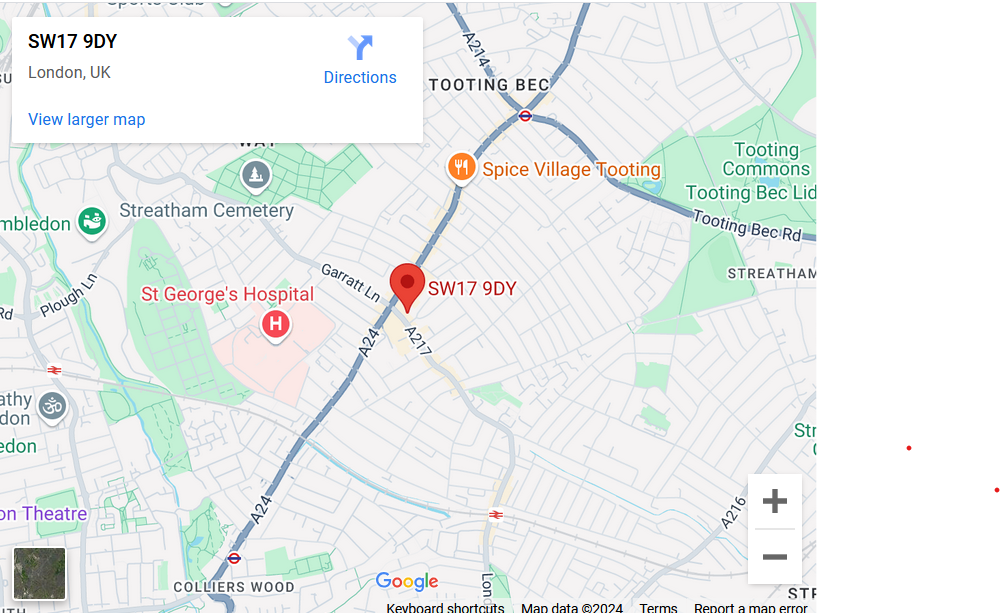The image size is (1000, 613).
Task: Open the View larger map link
Action: coord(87,119)
